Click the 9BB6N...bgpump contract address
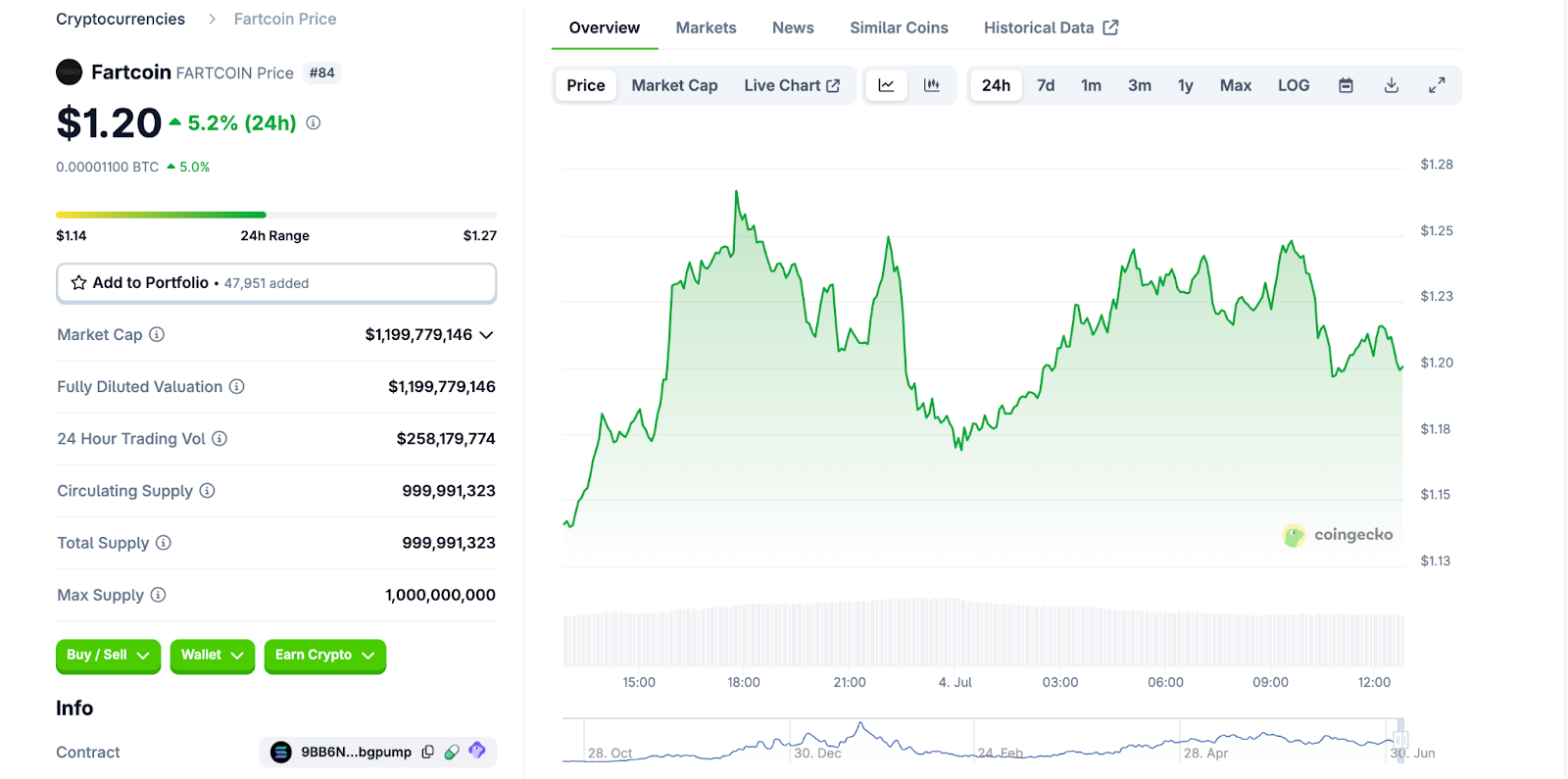The height and width of the screenshot is (779, 1568). pos(356,752)
